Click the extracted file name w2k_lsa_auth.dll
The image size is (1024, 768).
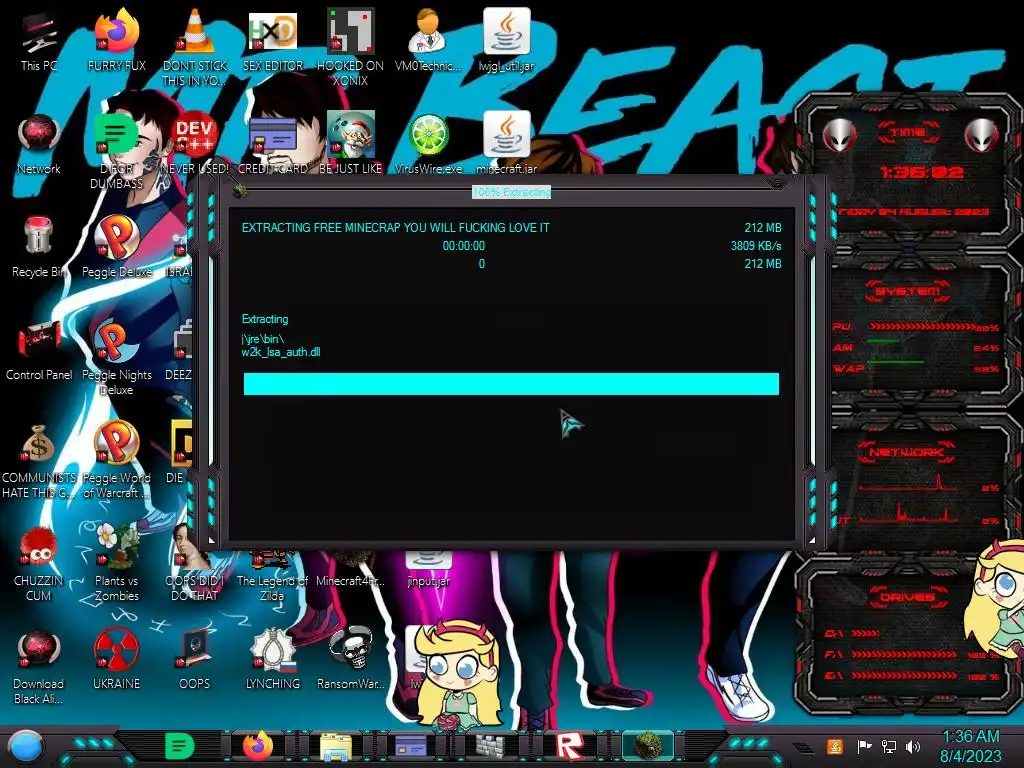pos(281,352)
